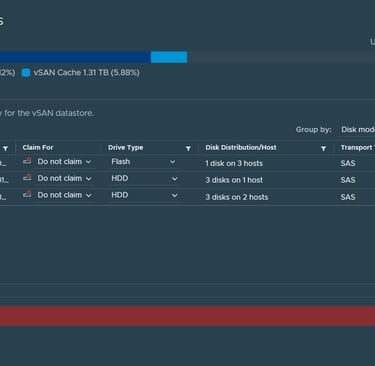
Task: Click the vSAN Cache legend square
Action: coord(26,73)
